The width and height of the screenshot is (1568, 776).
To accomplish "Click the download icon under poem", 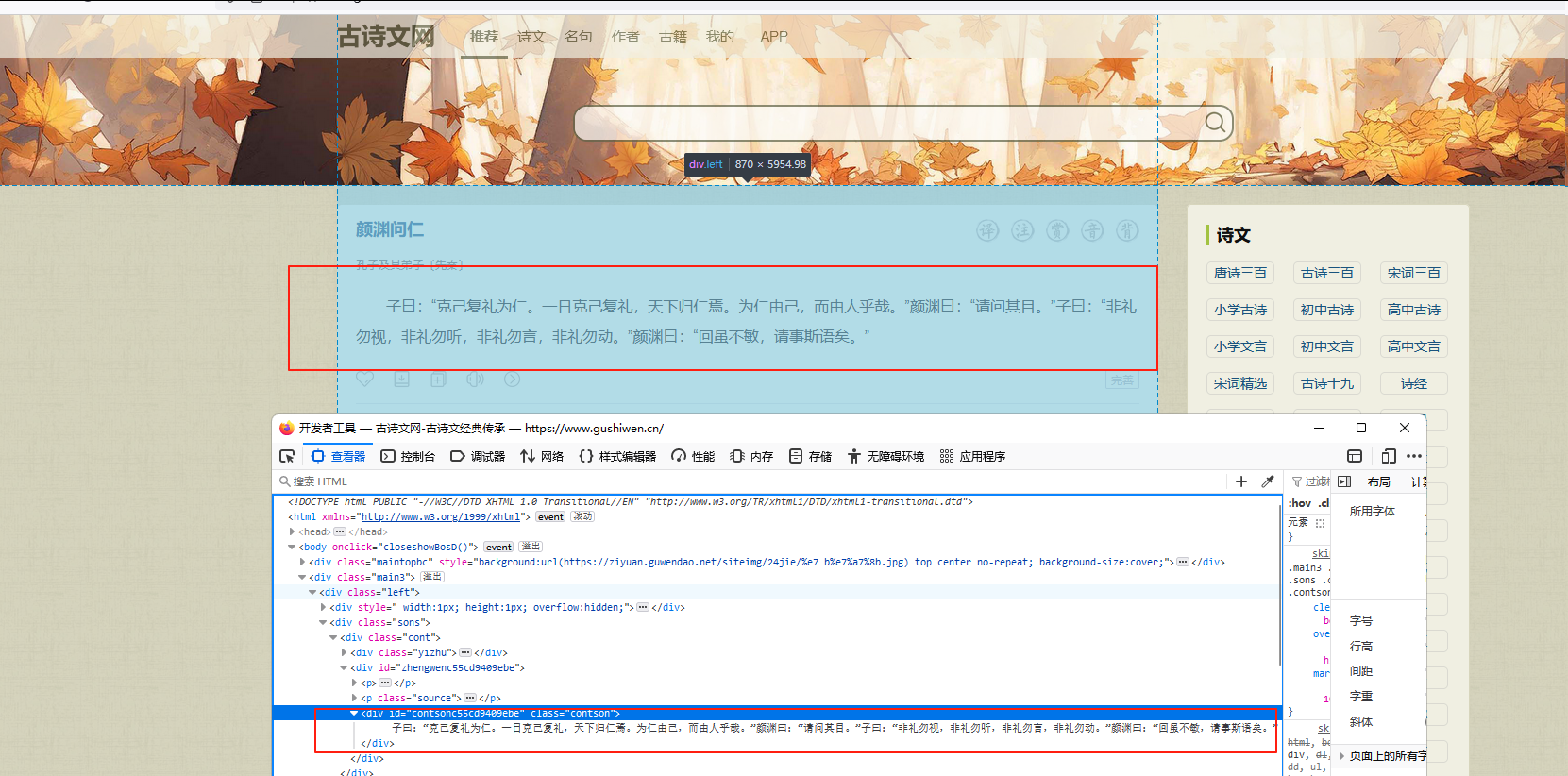I will [x=401, y=379].
